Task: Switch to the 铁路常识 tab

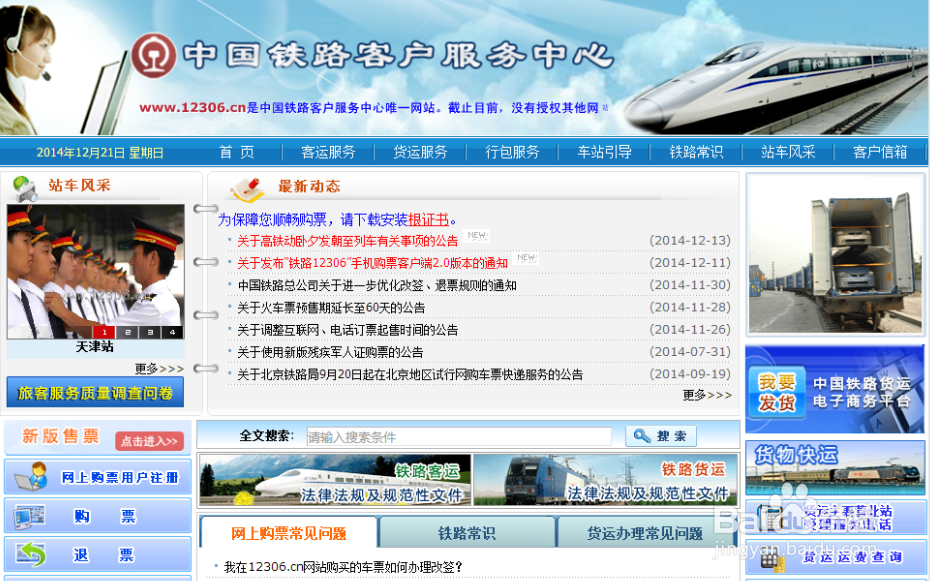Action: (467, 533)
